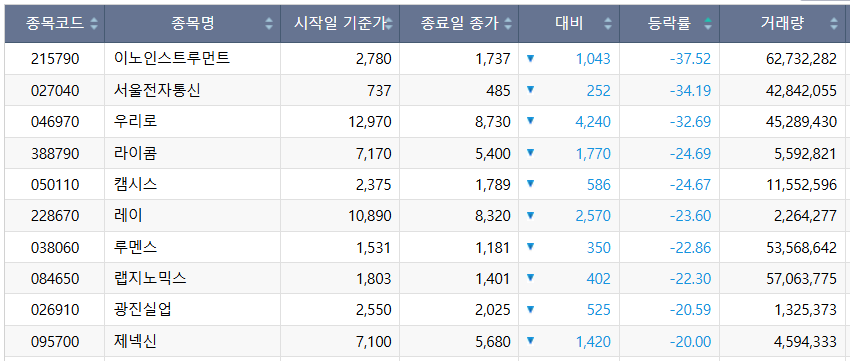This screenshot has height=361, width=850.
Task: Click stock code 095700
Action: (x=55, y=342)
